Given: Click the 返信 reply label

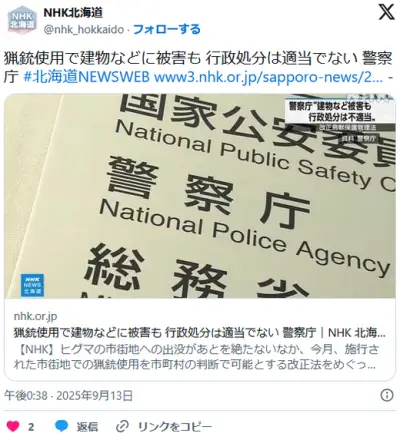Looking at the screenshot, I should pyautogui.click(x=87, y=426).
